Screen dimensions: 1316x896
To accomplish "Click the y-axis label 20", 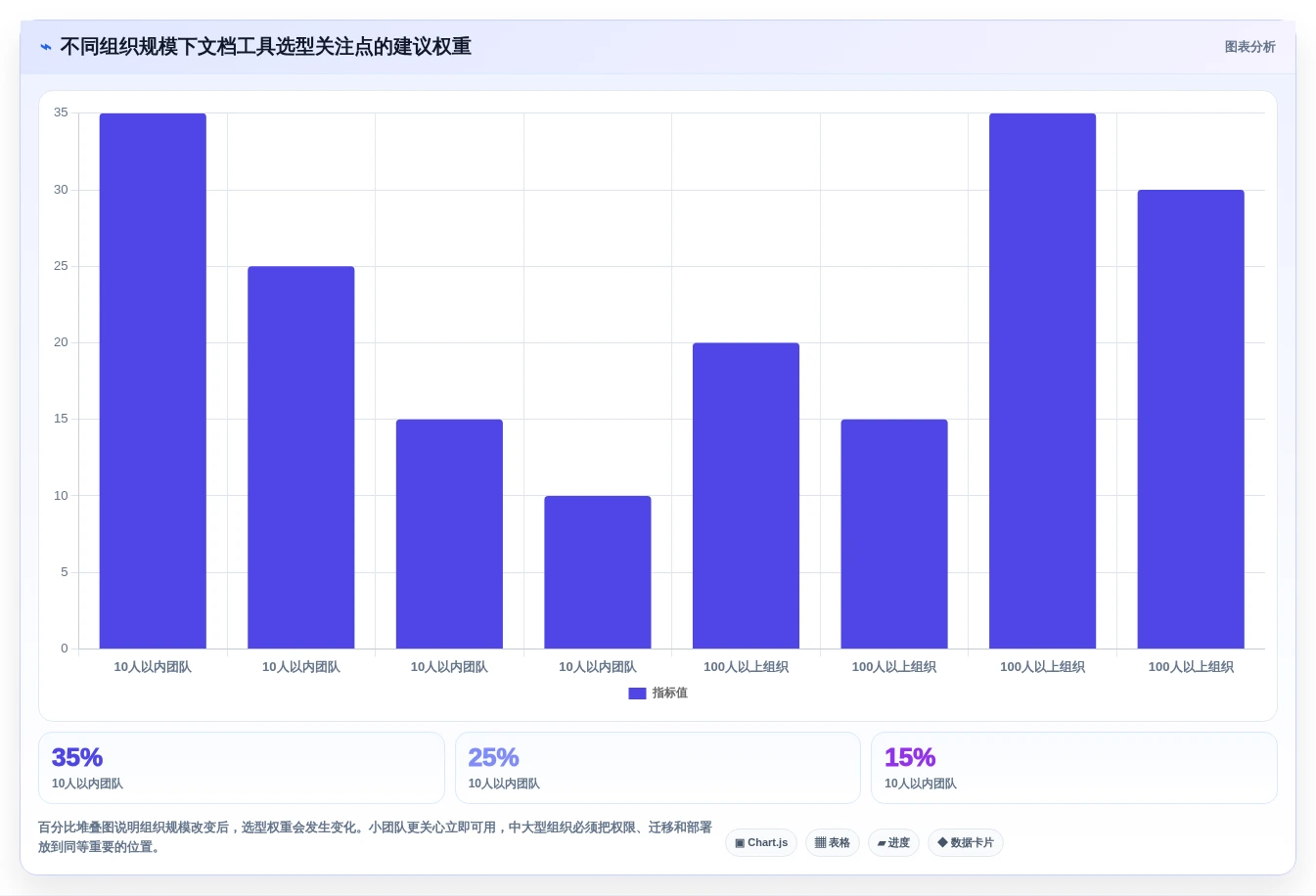I will 61,342.
